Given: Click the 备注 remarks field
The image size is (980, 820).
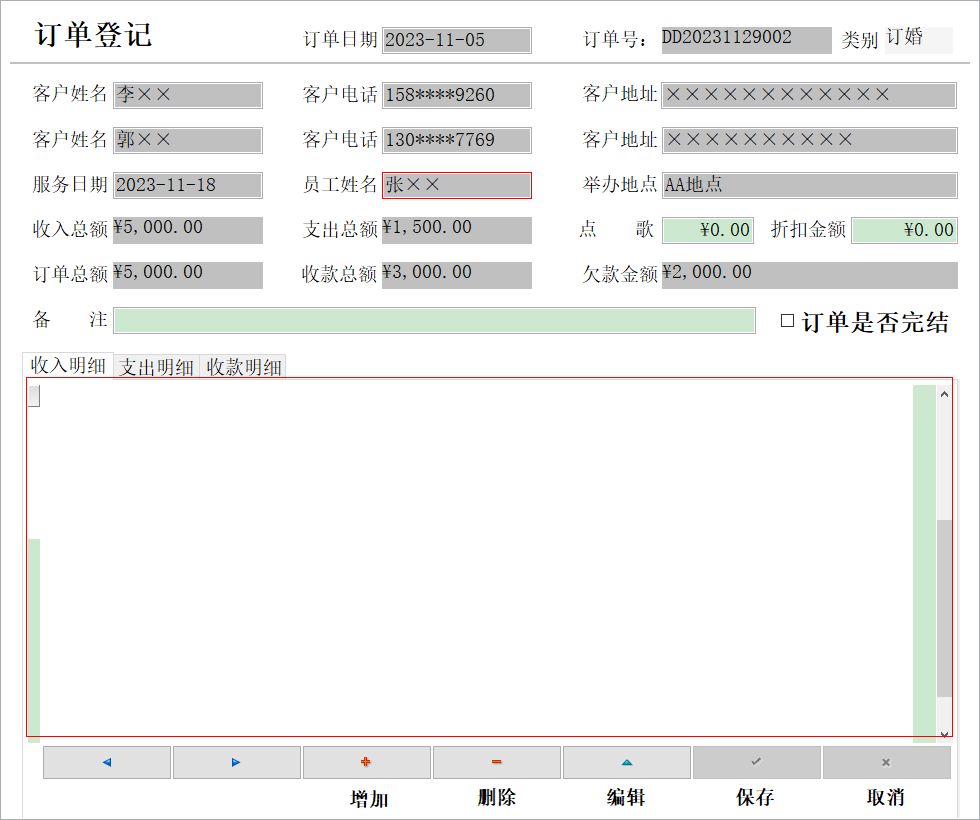Looking at the screenshot, I should [x=434, y=320].
